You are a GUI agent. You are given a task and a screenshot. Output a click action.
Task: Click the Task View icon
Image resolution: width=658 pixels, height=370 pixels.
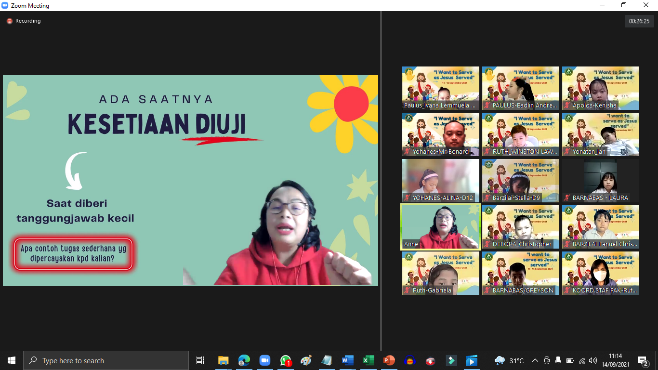click(200, 360)
